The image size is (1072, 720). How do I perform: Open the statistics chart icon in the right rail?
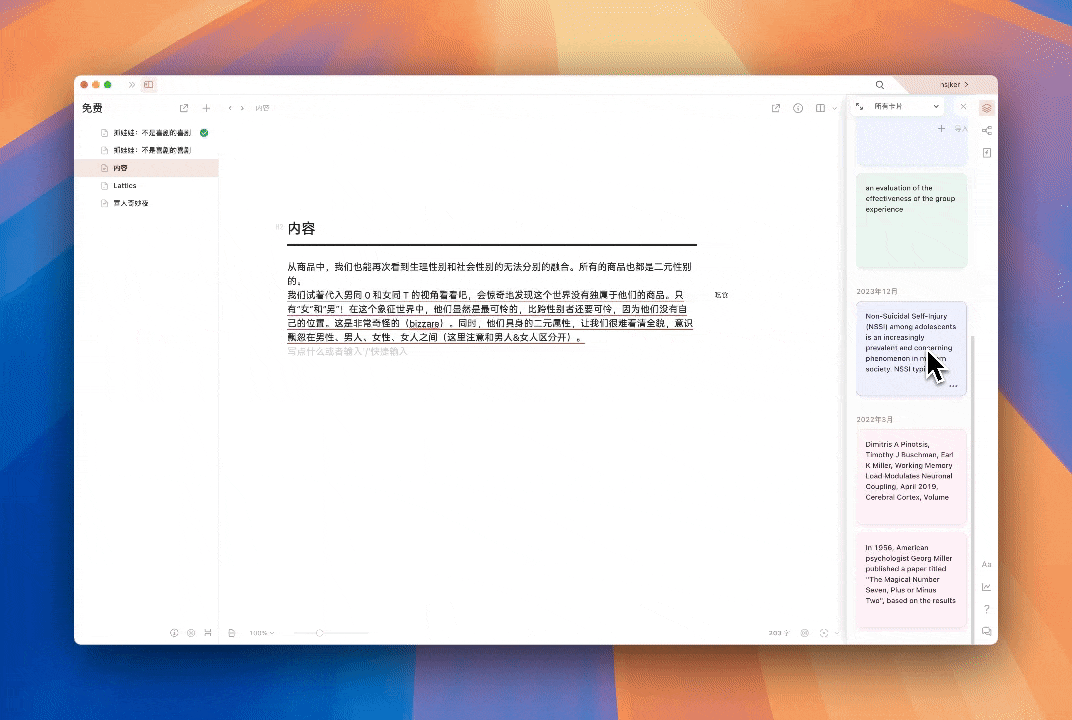click(x=987, y=587)
